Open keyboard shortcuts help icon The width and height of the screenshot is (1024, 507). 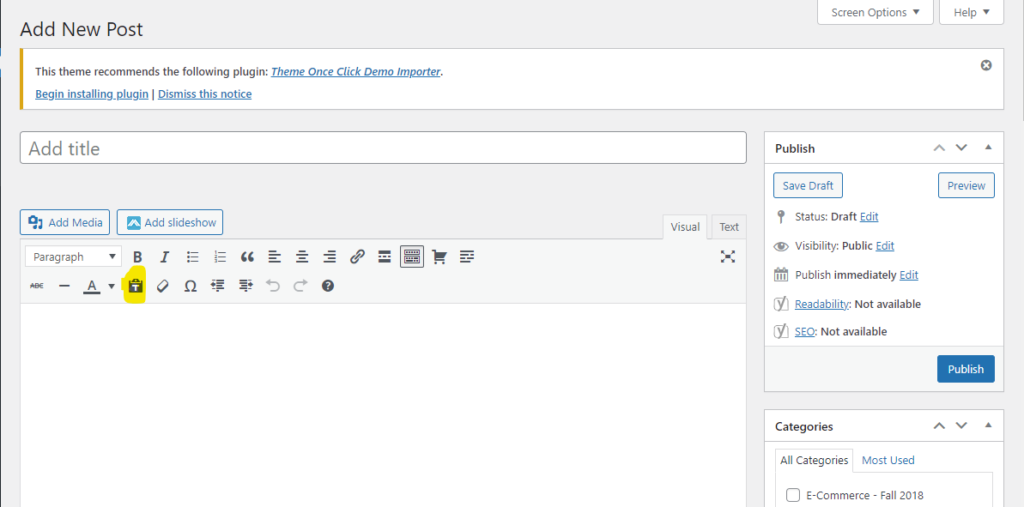tap(328, 286)
